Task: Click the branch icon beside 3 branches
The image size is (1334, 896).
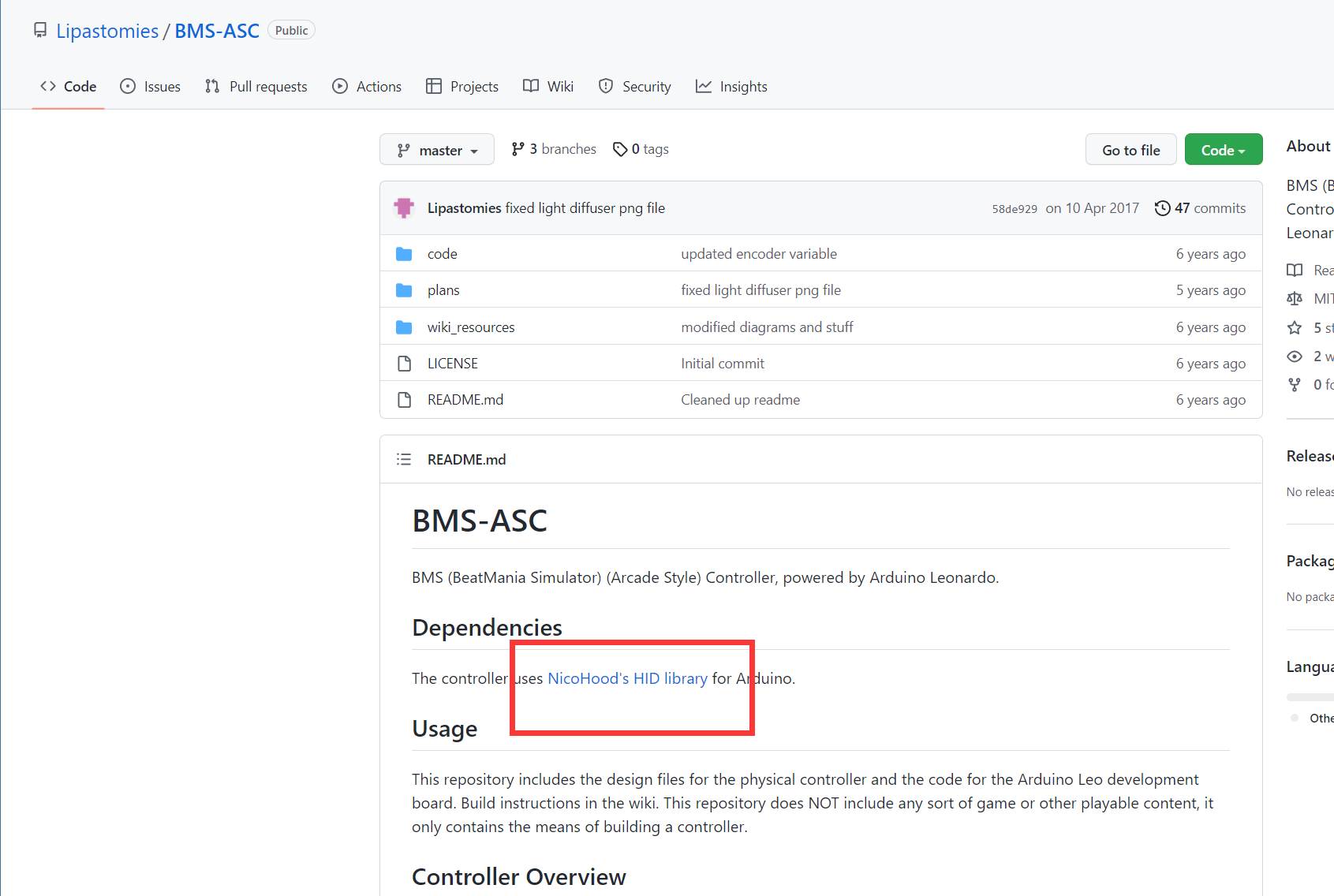Action: 518,149
